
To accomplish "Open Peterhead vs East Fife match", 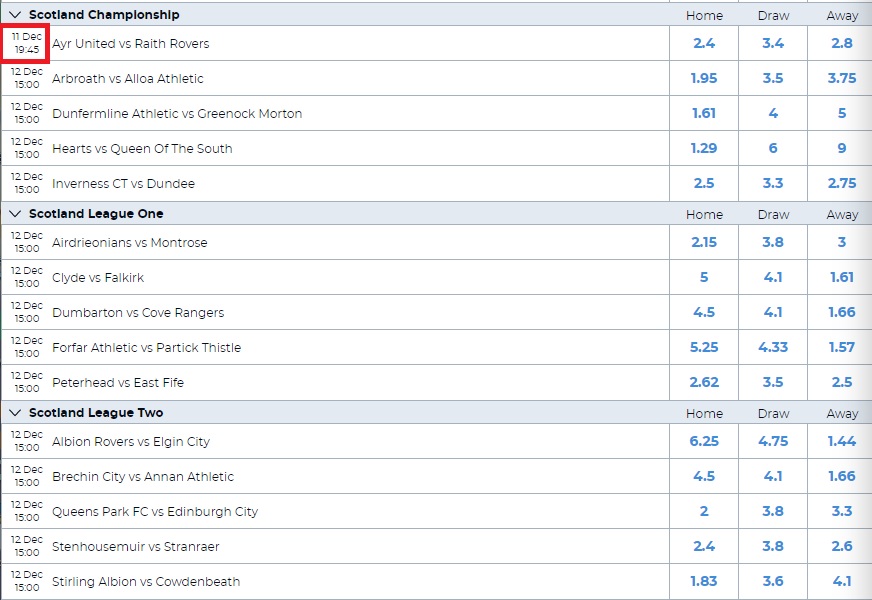I will click(x=118, y=383).
